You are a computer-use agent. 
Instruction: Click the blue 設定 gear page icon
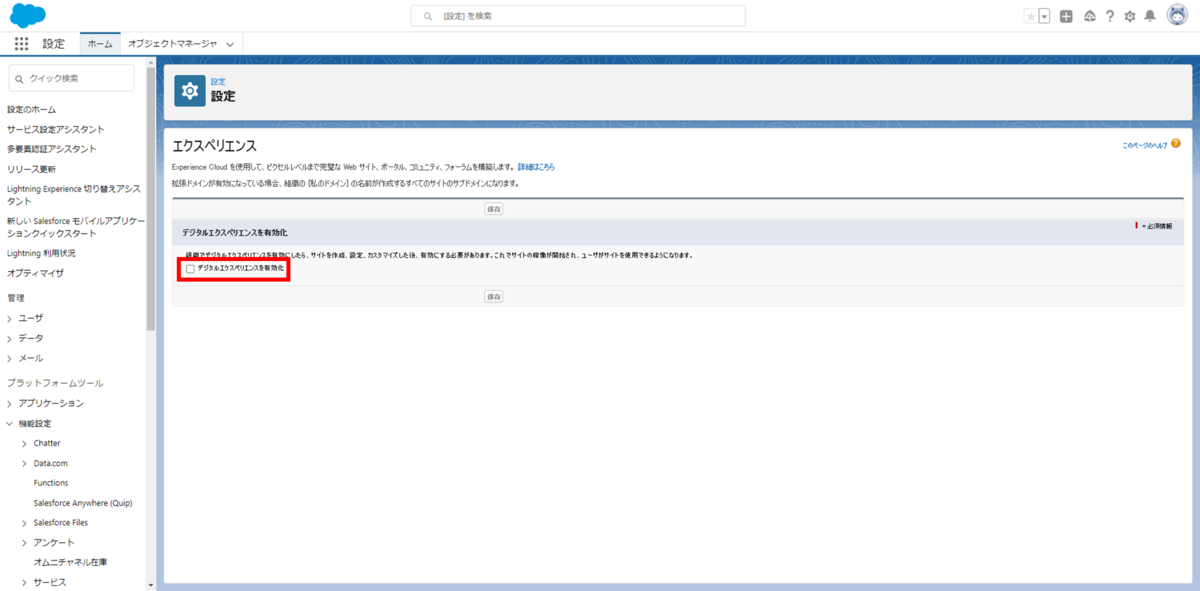click(x=190, y=90)
